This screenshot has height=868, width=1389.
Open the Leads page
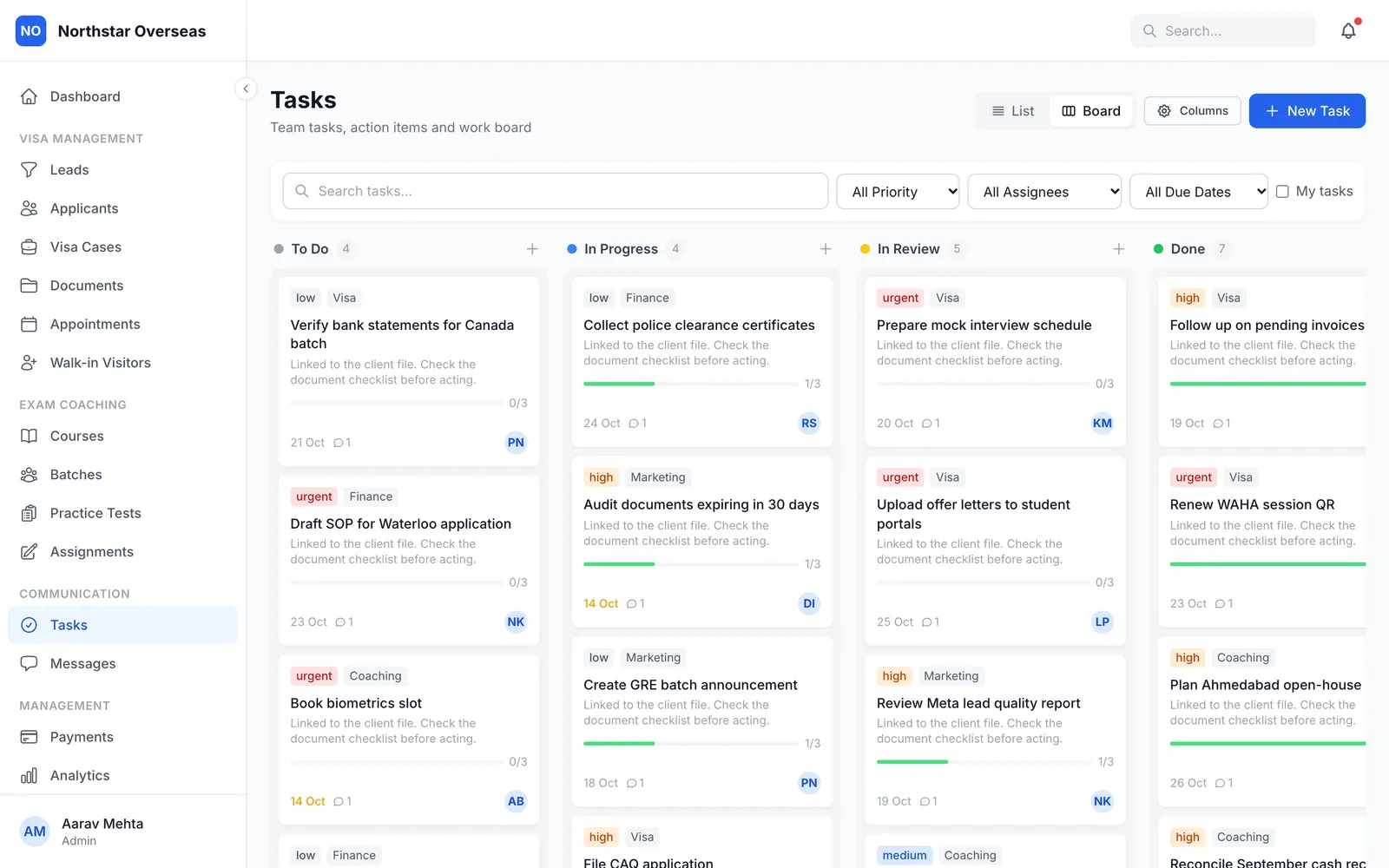point(123,170)
